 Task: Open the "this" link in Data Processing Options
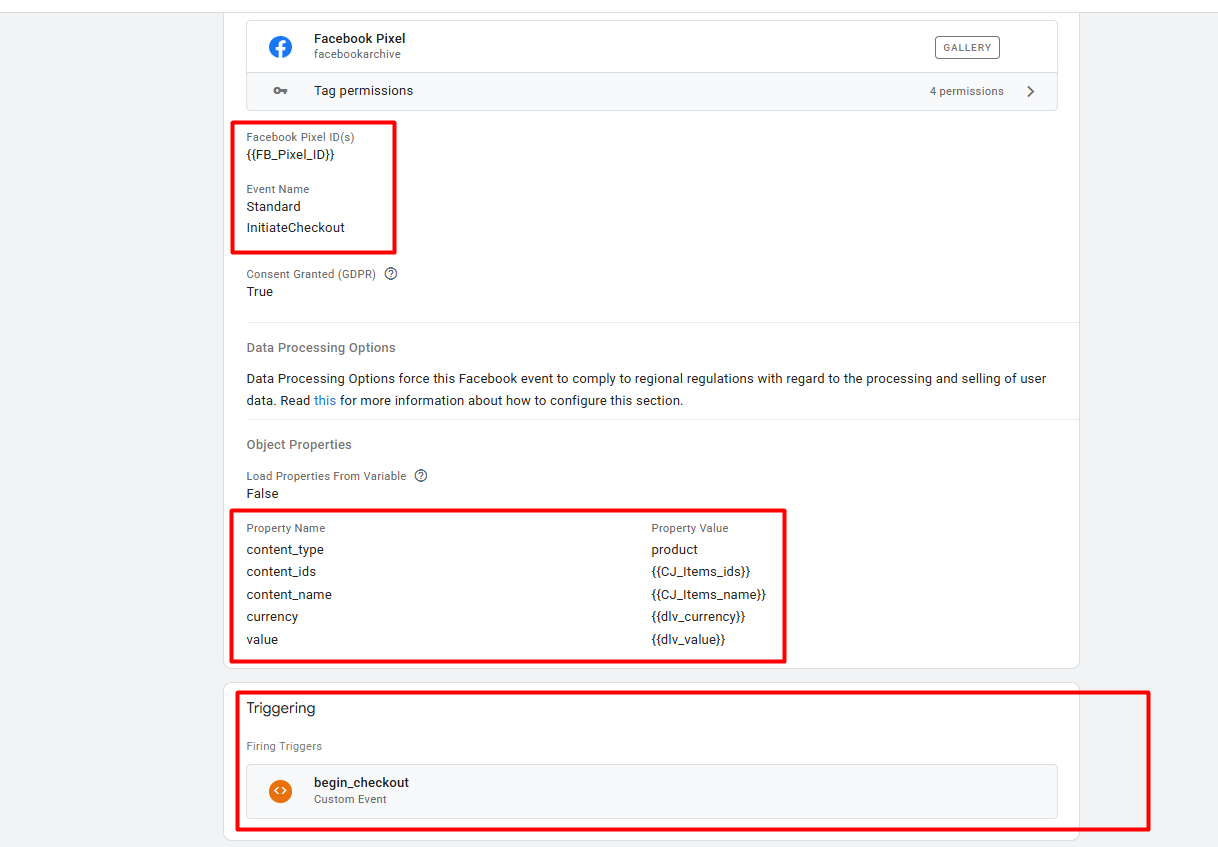[x=325, y=400]
